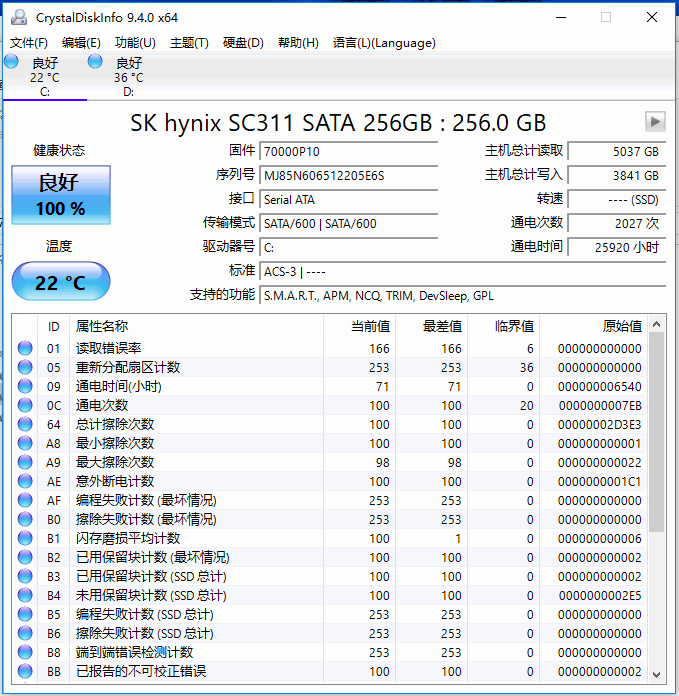Viewport: 679px width, 696px height.
Task: Click status orb for A9 最大擦除次数
Action: click(25, 463)
